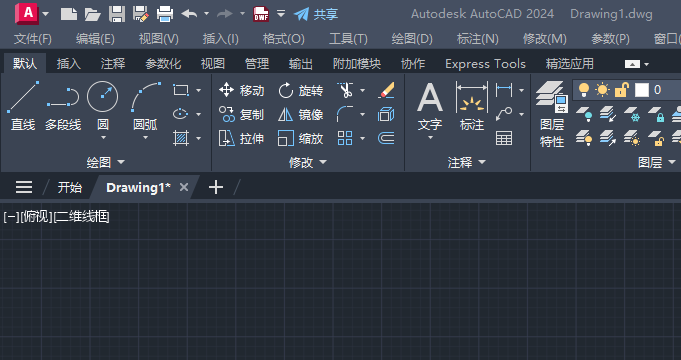Click the 标注 (Dimension) tool
The width and height of the screenshot is (681, 360).
(x=472, y=107)
